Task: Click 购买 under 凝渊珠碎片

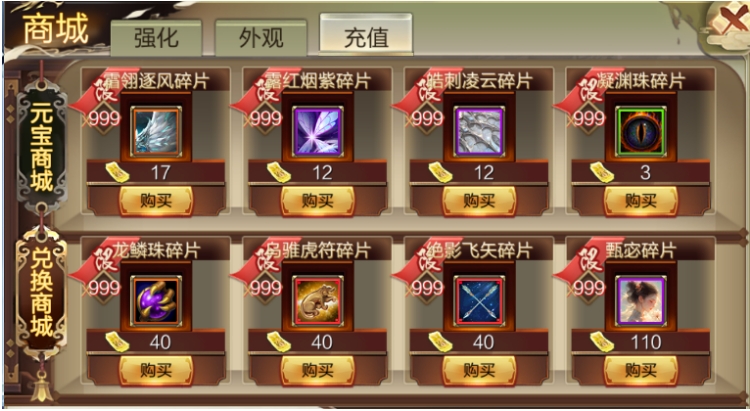Action: click(x=641, y=201)
